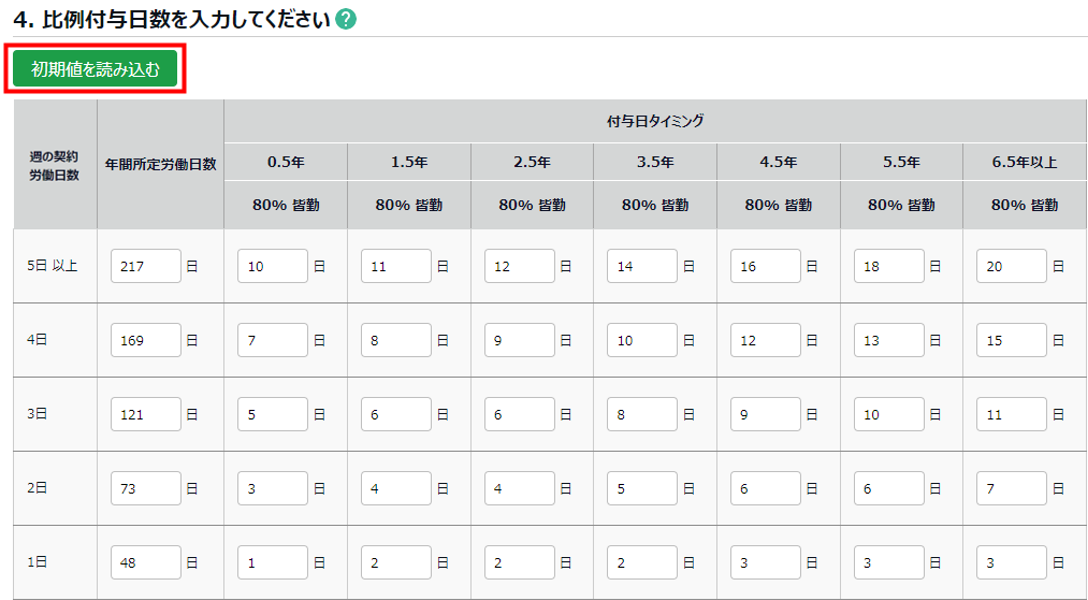Viewport: 1088px width, 600px height.
Task: Select 1.5年 field in 1日 row
Action: pyautogui.click(x=396, y=563)
